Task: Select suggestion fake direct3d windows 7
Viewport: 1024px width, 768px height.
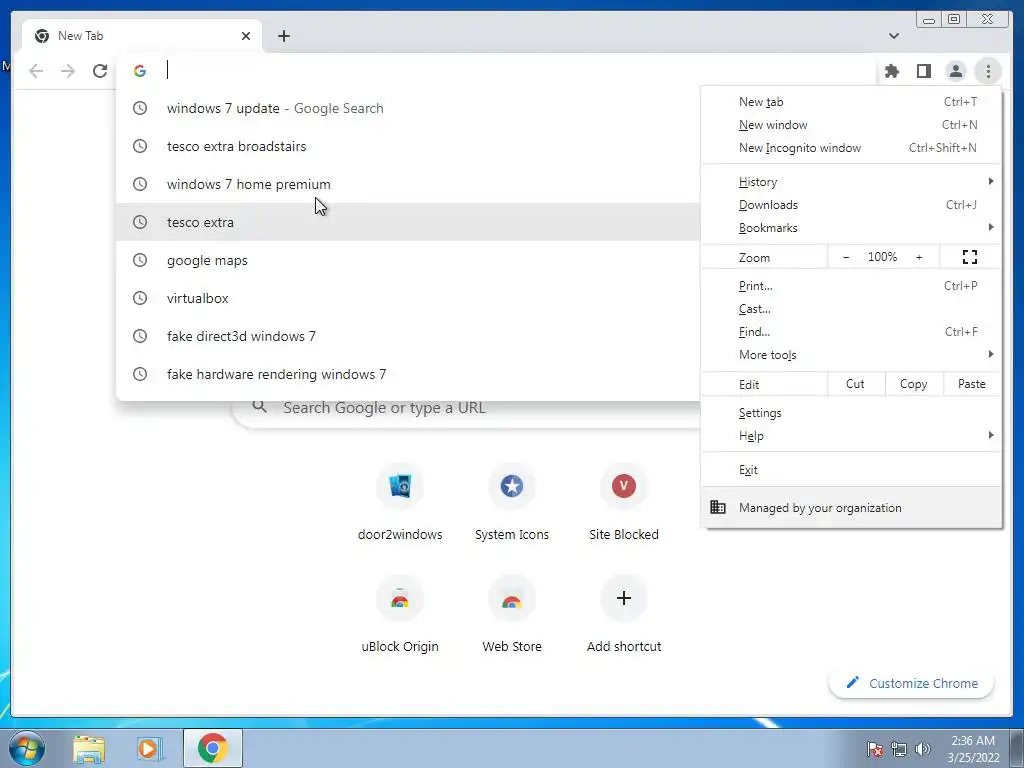Action: [x=408, y=336]
